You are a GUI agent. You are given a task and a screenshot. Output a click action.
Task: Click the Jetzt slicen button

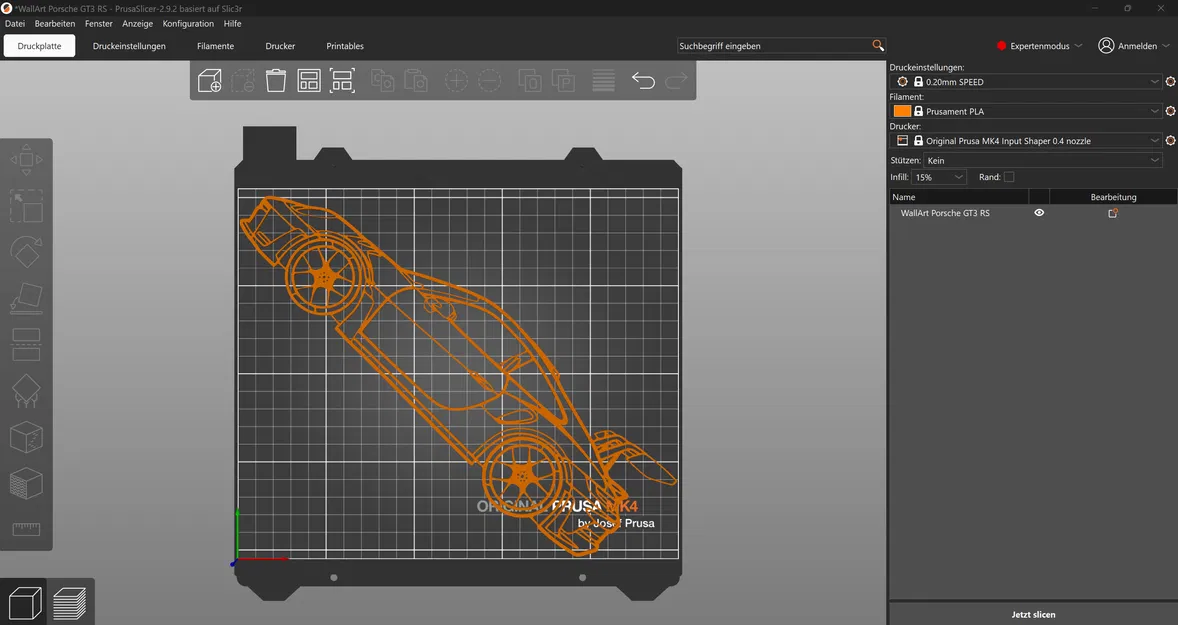click(x=1033, y=614)
